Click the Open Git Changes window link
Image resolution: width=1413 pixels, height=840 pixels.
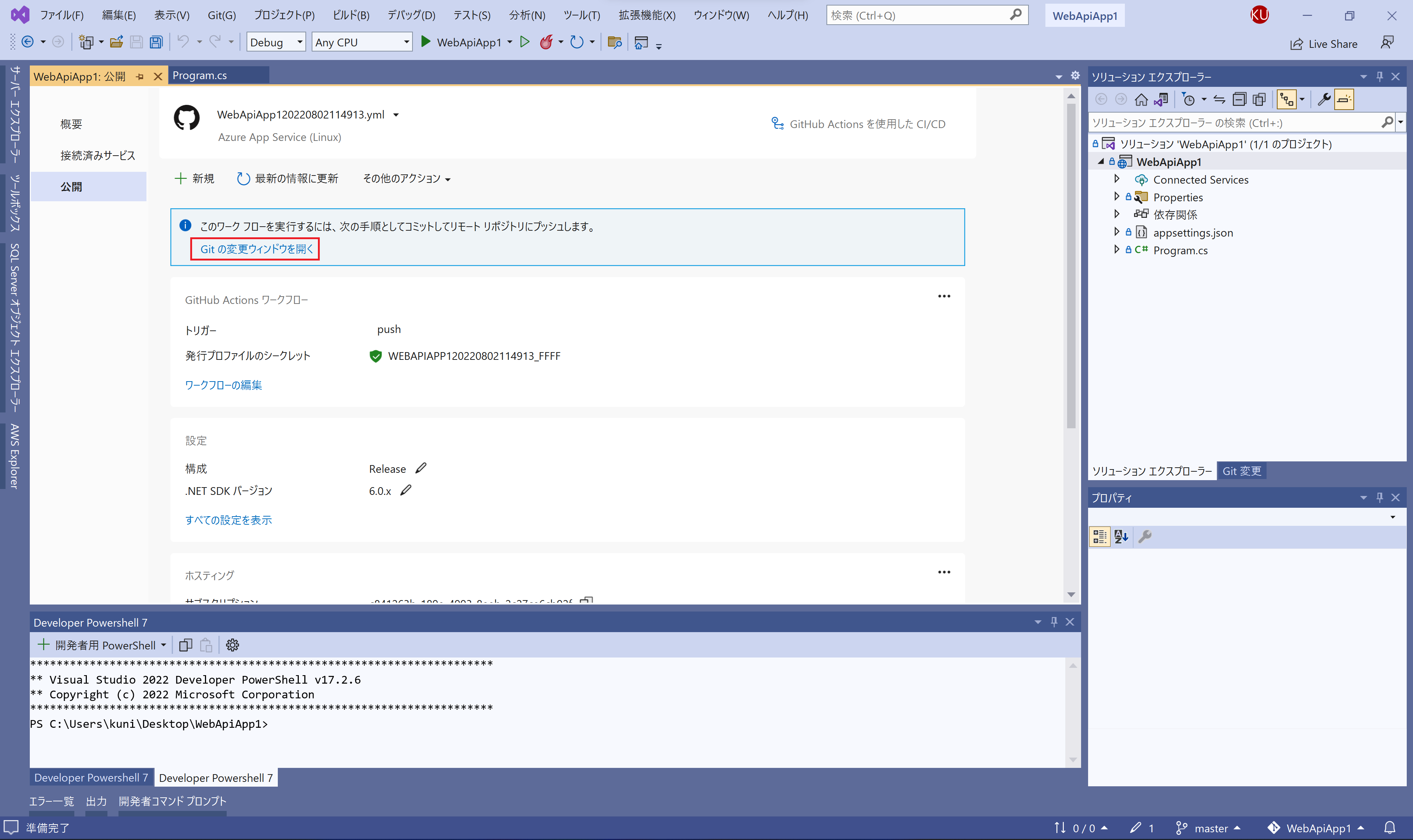coord(256,248)
